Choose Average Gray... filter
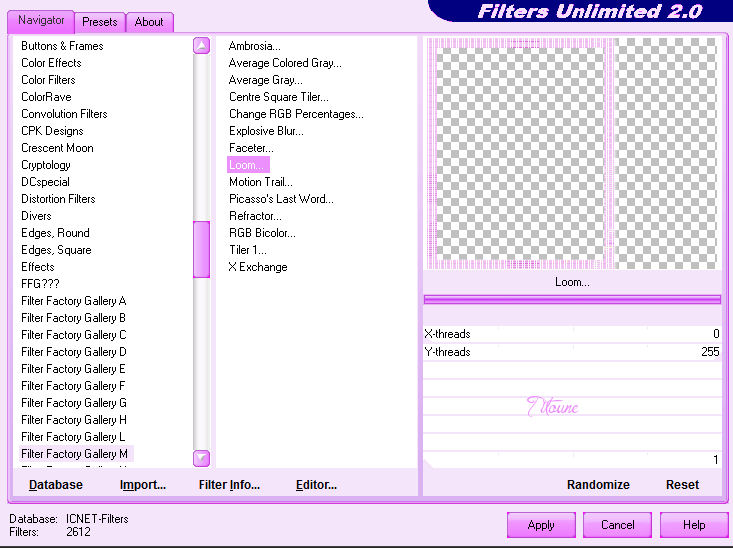 click(x=266, y=80)
